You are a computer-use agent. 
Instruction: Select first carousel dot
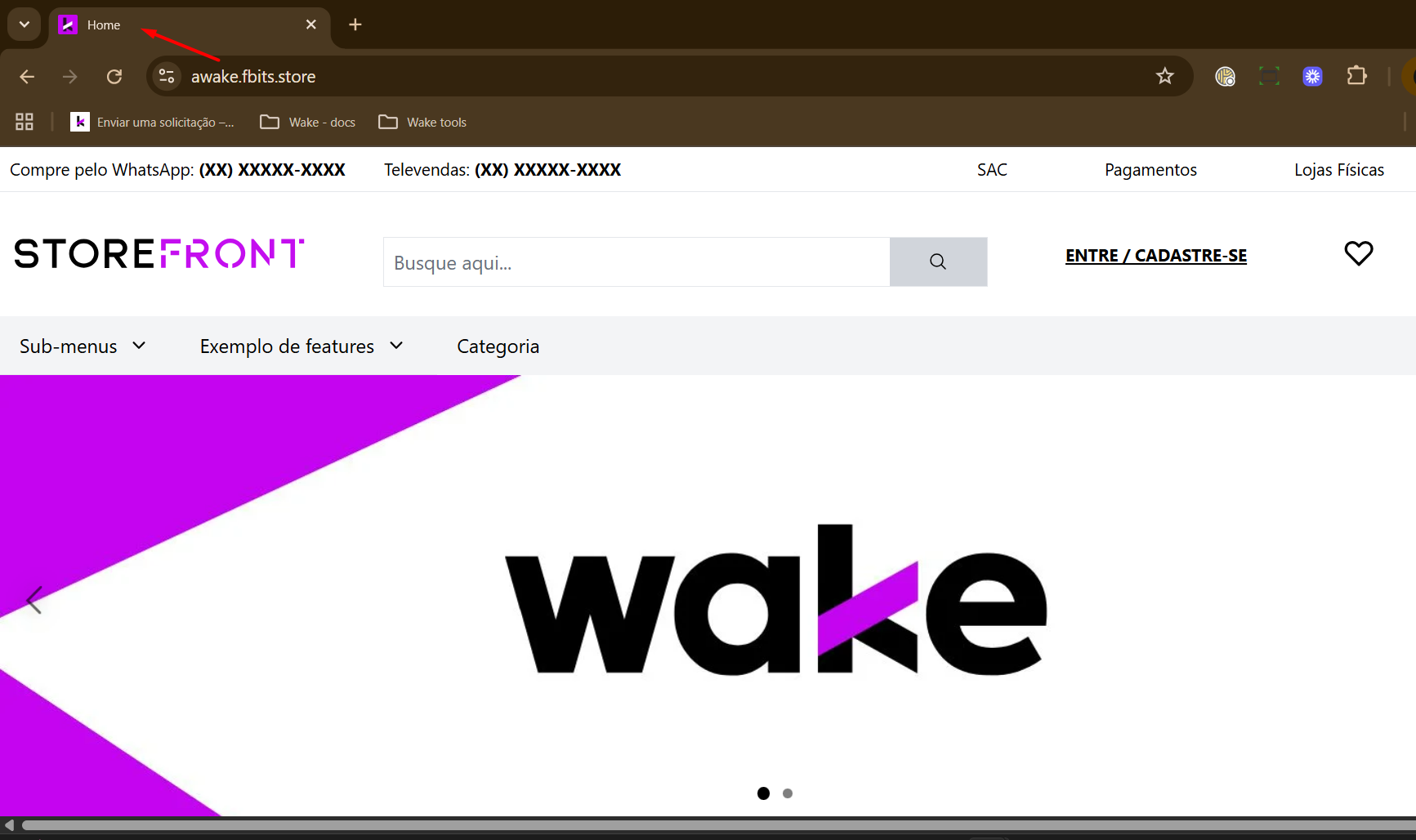[763, 793]
